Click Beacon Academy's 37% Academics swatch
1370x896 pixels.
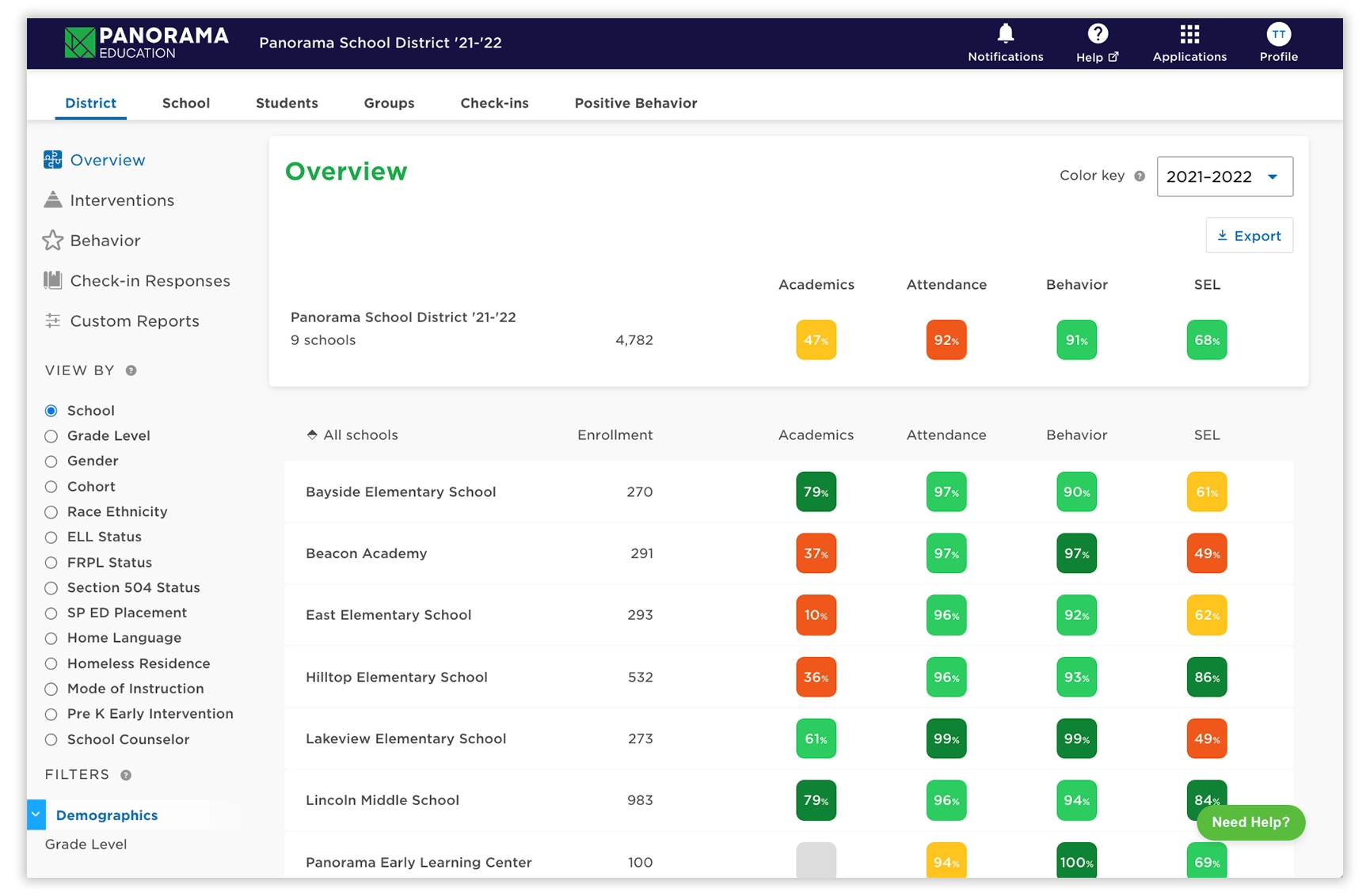pos(816,553)
